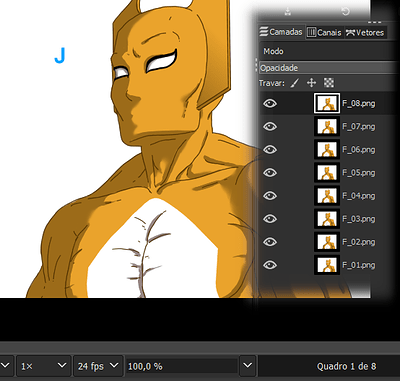Open the 24 fps frame rate dropdown
Image resolution: width=400 pixels, height=381 pixels.
point(98,366)
